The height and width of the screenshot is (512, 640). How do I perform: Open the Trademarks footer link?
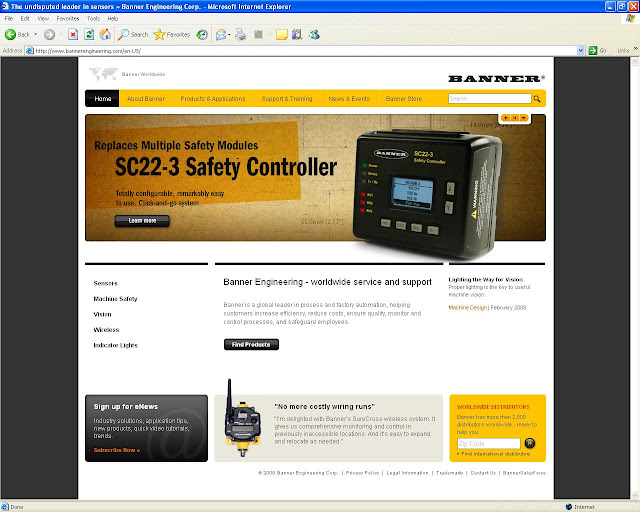tap(449, 473)
